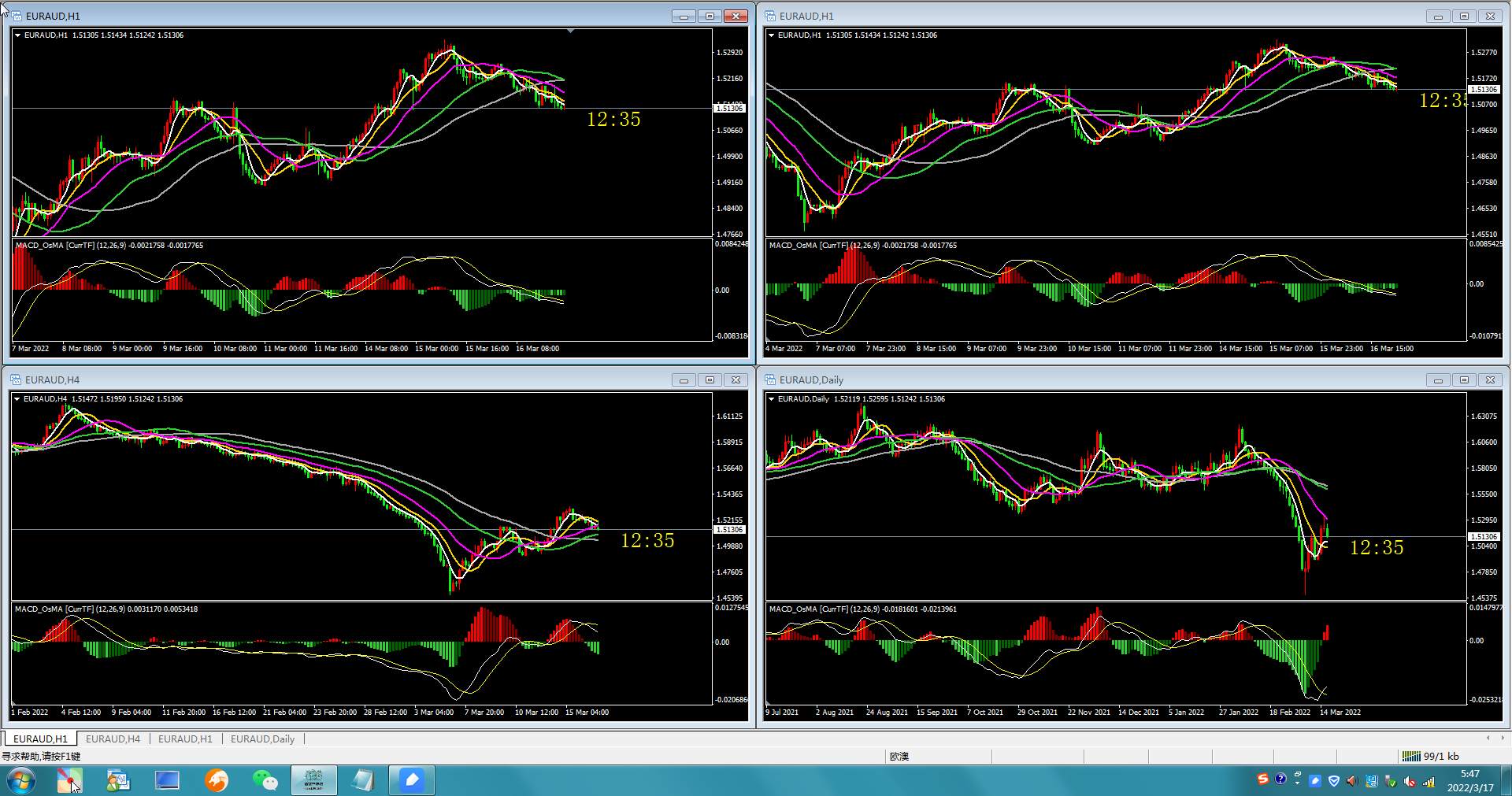1512x796 pixels.
Task: Open the map-like pinned taskbar app
Action: tap(69, 780)
